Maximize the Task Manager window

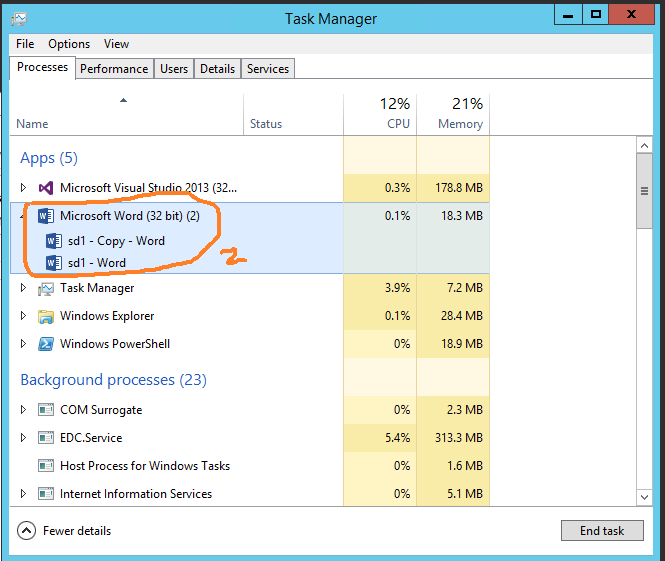pos(595,15)
